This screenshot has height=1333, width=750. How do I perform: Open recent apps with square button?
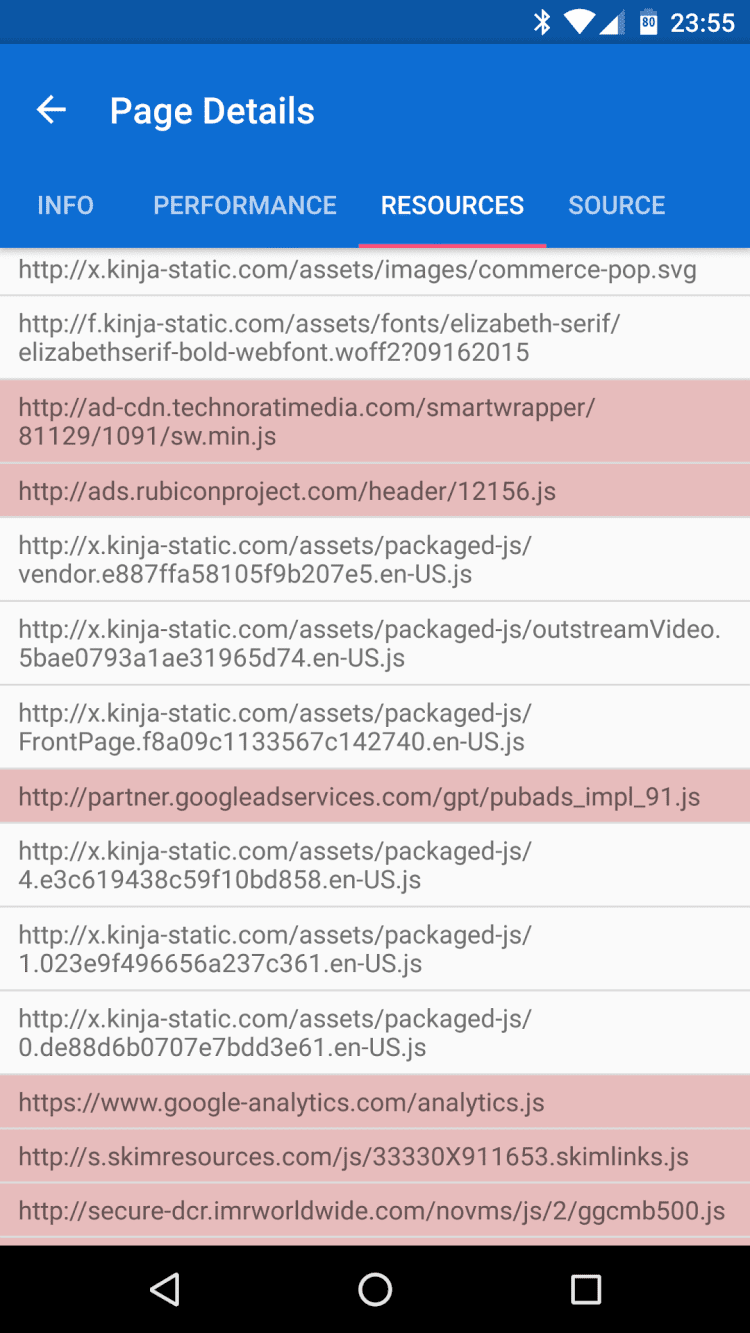(x=585, y=1289)
